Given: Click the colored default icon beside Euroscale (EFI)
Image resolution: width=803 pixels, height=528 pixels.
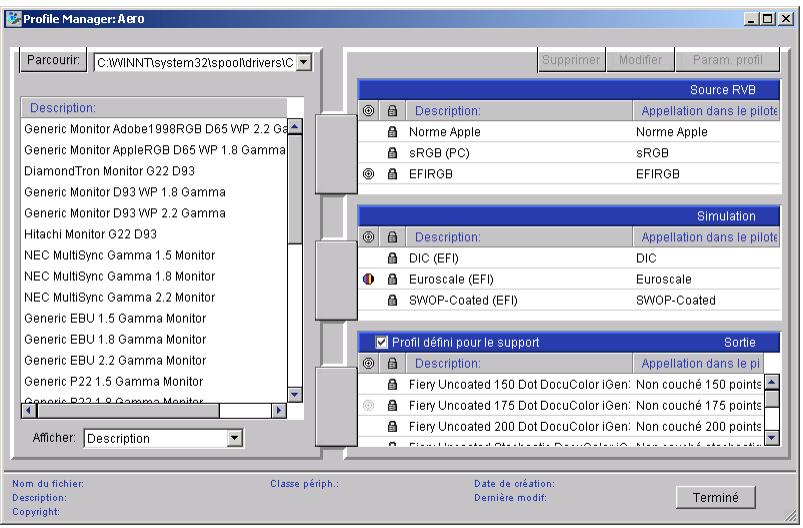Looking at the screenshot, I should (x=368, y=279).
